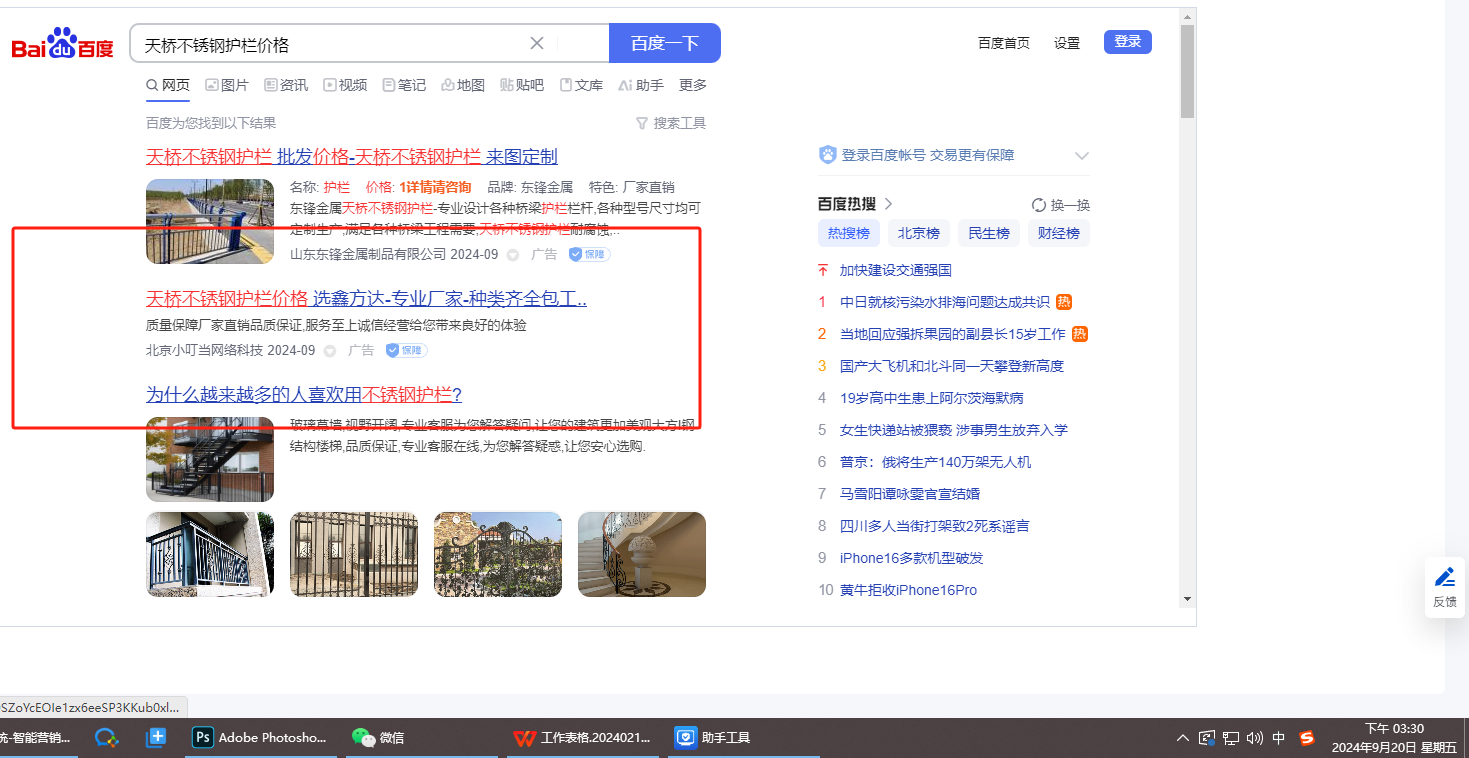This screenshot has width=1469, height=758.
Task: Open 反馈 feedback pencil icon
Action: [x=1444, y=577]
